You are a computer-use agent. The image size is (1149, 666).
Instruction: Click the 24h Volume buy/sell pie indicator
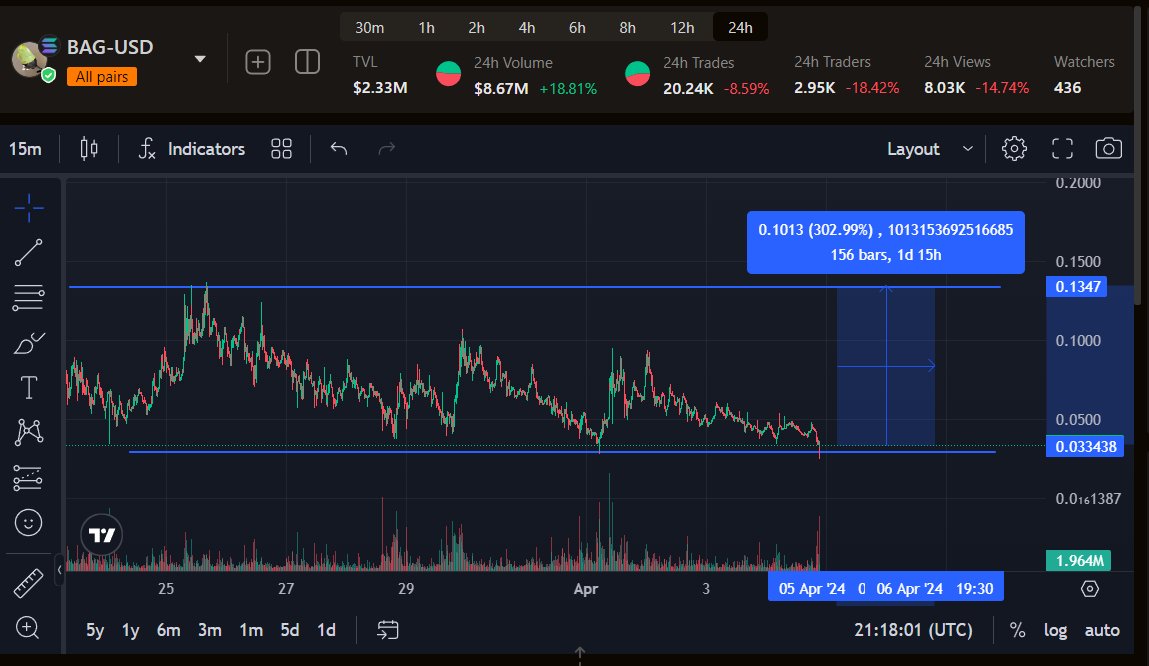(448, 73)
